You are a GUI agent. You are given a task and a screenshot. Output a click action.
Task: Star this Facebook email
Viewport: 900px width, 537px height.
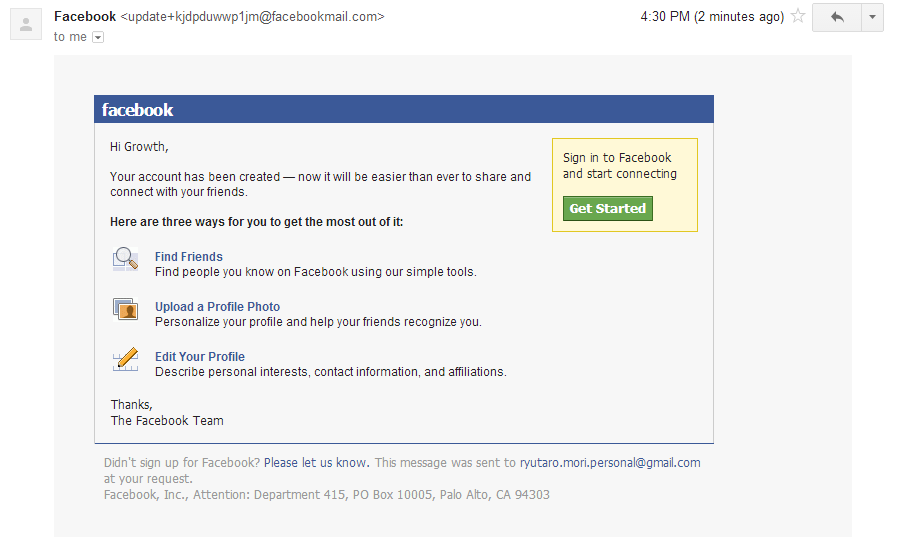click(x=798, y=16)
